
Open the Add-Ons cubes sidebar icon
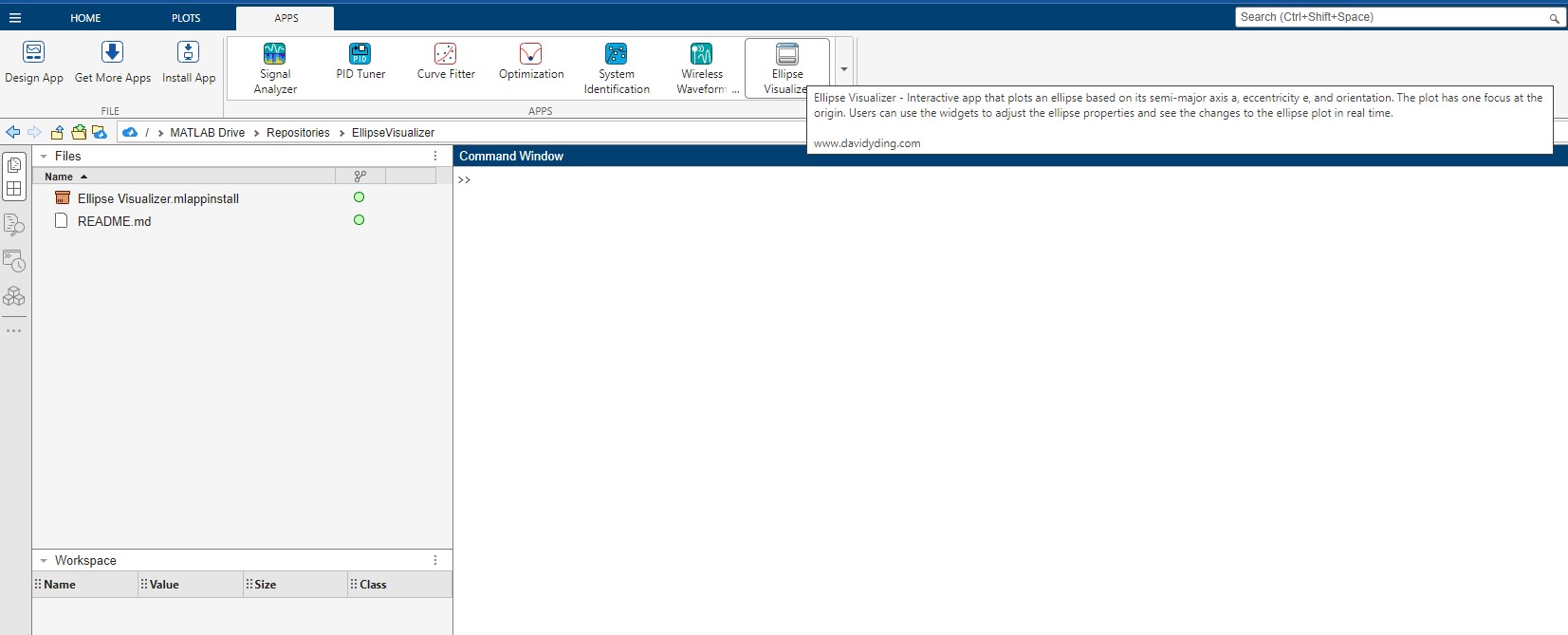point(14,296)
